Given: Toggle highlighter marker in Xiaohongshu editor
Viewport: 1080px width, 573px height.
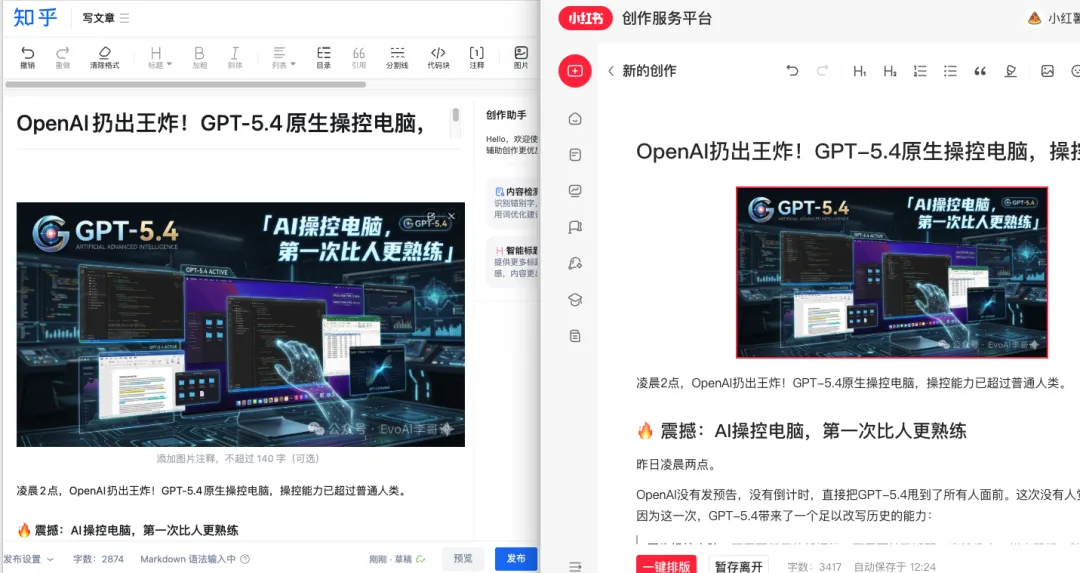Looking at the screenshot, I should 1010,71.
